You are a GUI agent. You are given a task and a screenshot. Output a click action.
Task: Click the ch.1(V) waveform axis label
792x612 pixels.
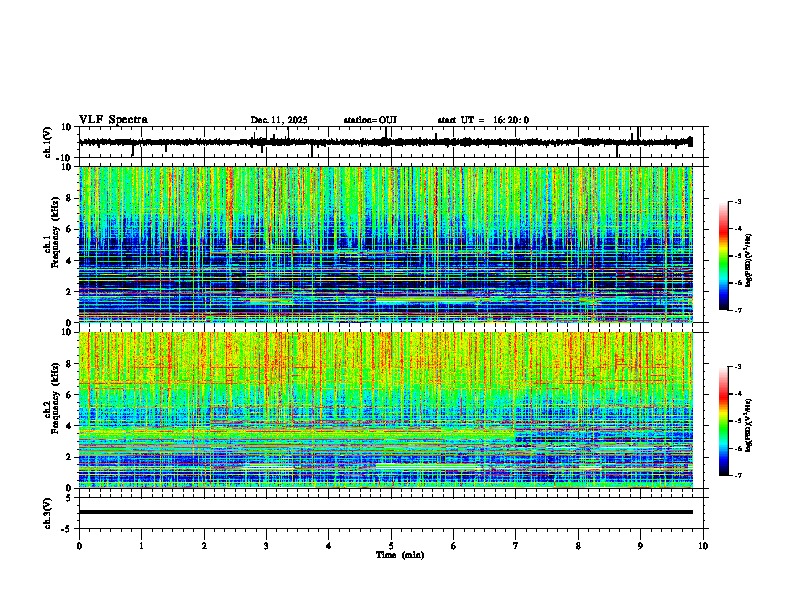[x=48, y=142]
